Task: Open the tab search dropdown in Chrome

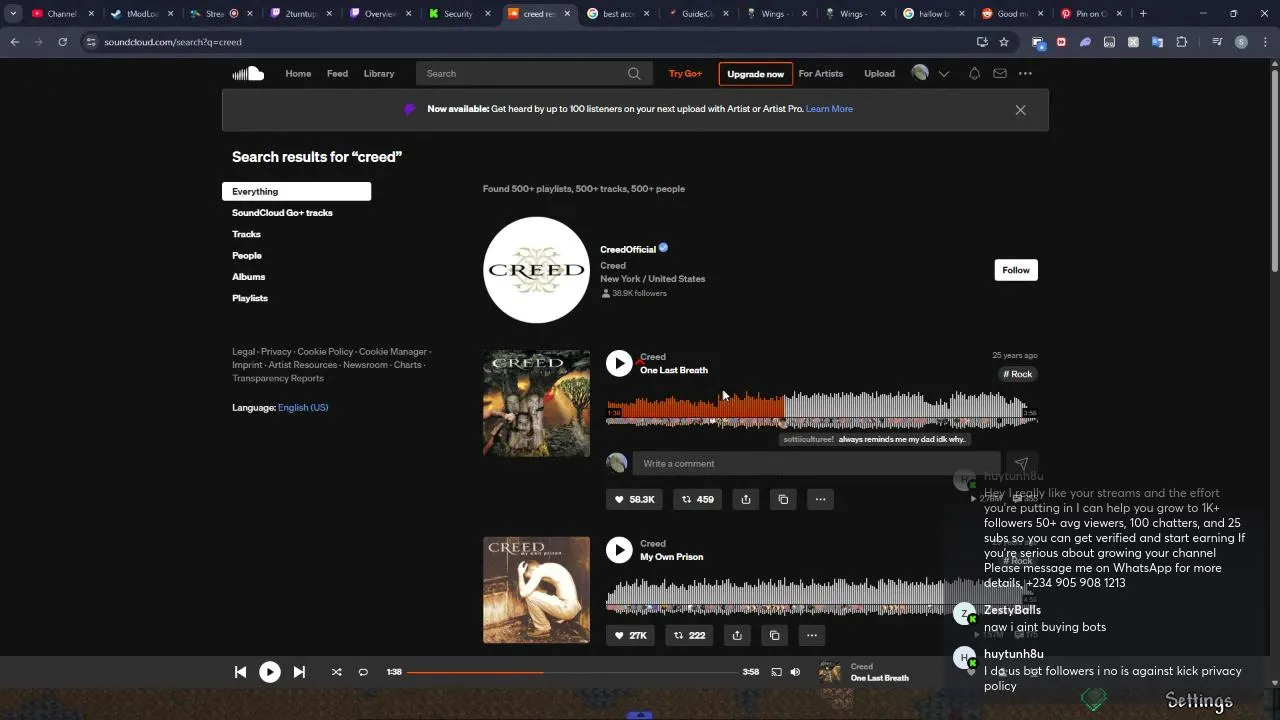Action: coord(13,14)
